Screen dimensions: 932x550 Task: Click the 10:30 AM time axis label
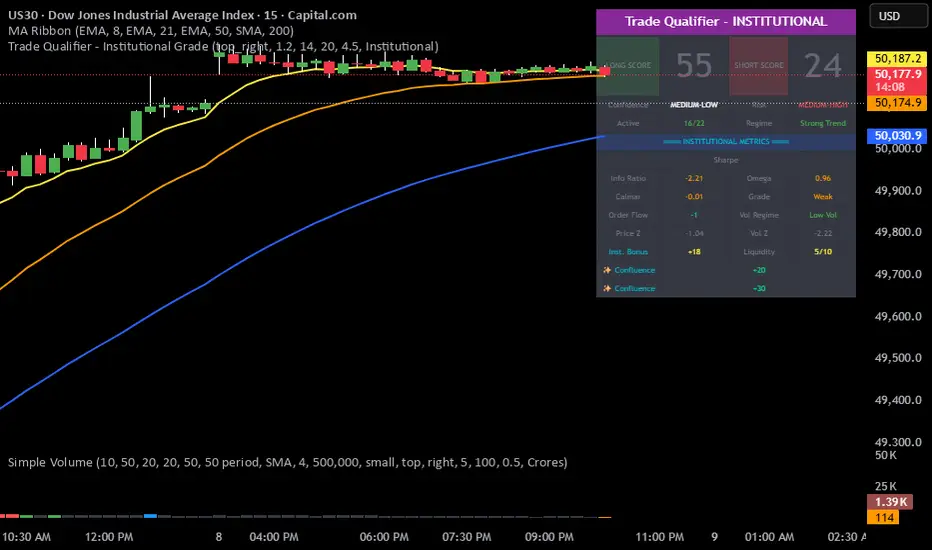click(x=26, y=537)
